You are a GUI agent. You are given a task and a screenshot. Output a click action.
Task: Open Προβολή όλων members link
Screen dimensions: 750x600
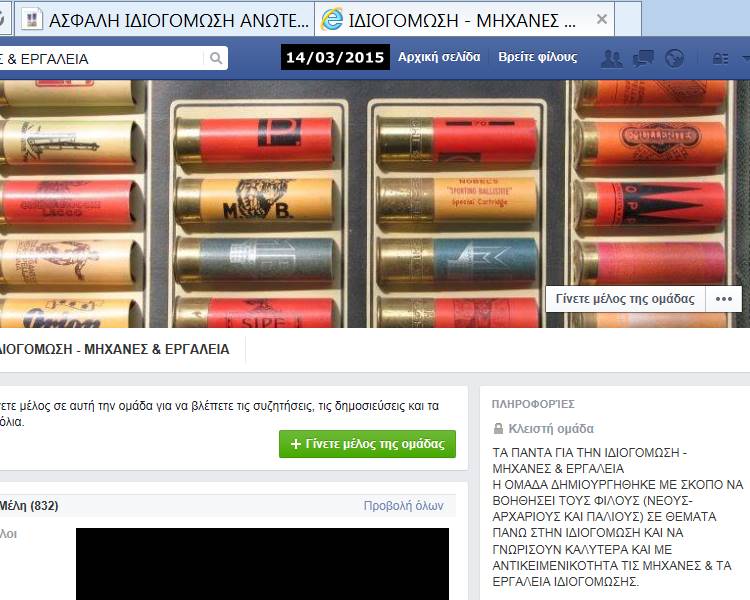403,506
